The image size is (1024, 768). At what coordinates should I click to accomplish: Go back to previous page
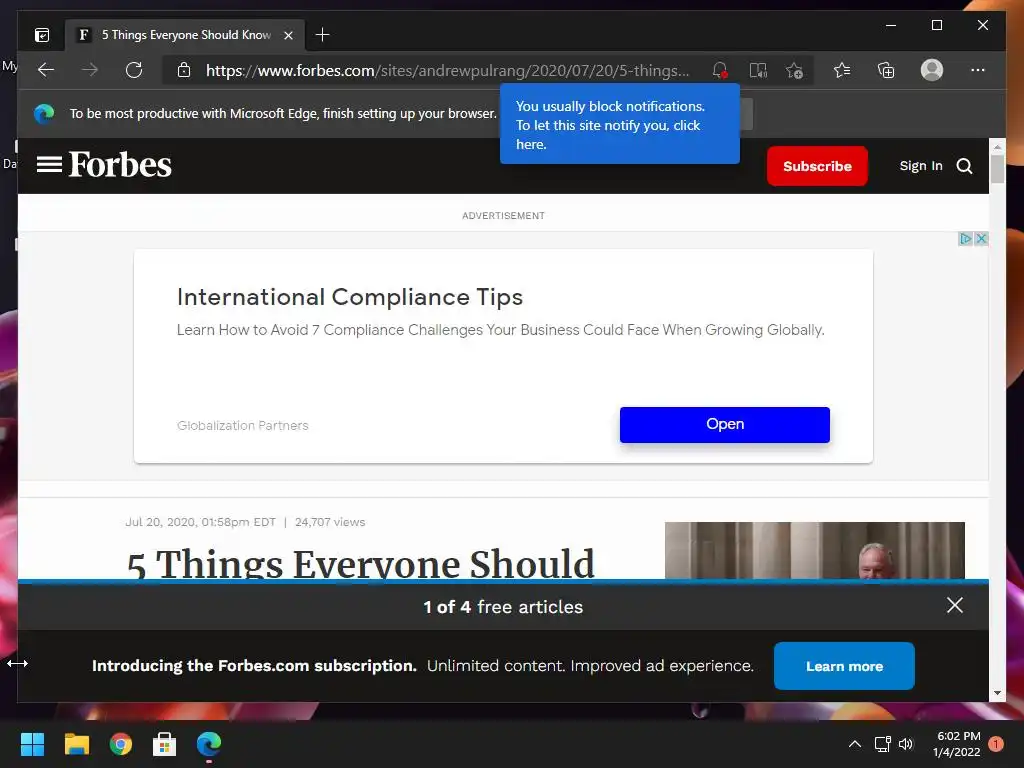click(46, 70)
